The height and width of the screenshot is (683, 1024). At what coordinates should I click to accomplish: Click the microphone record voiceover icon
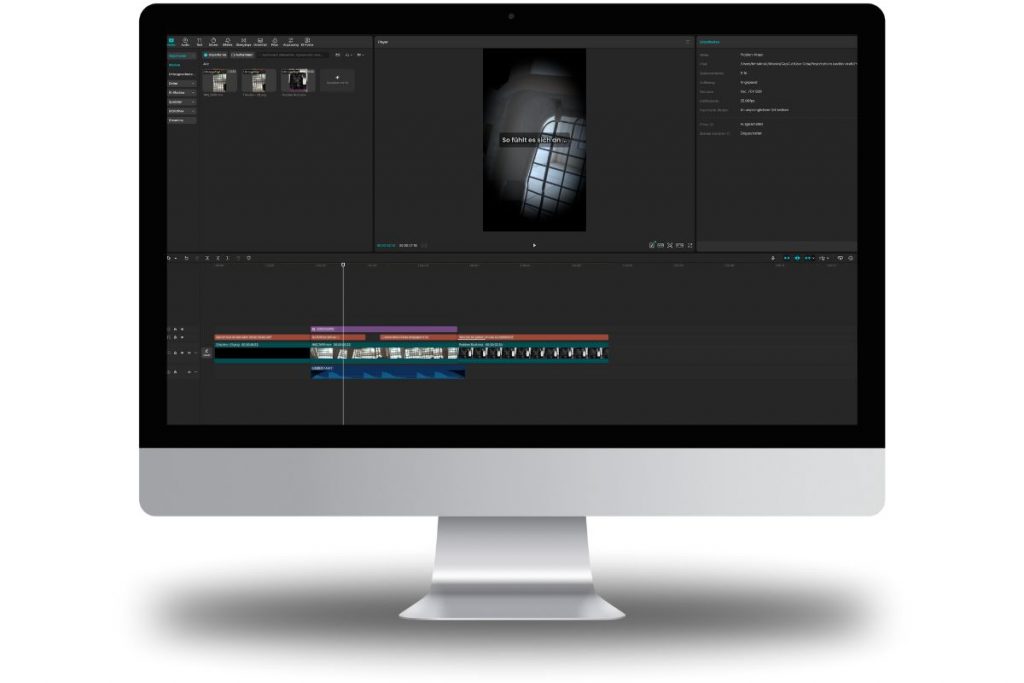click(773, 258)
